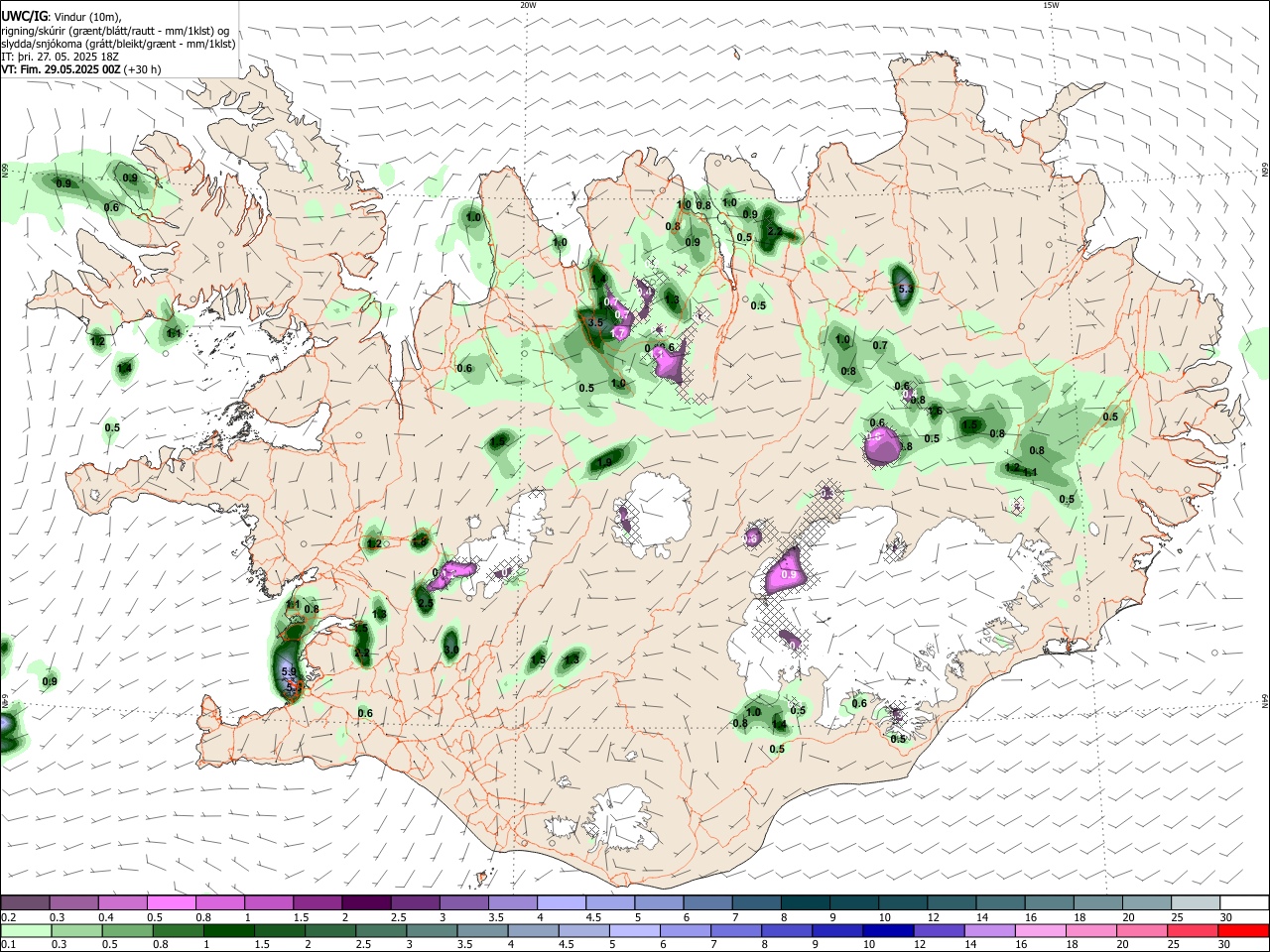This screenshot has height=952, width=1270.
Task: Click upper legend periwinkle swatch between 4 and 4.5
Action: [x=562, y=902]
